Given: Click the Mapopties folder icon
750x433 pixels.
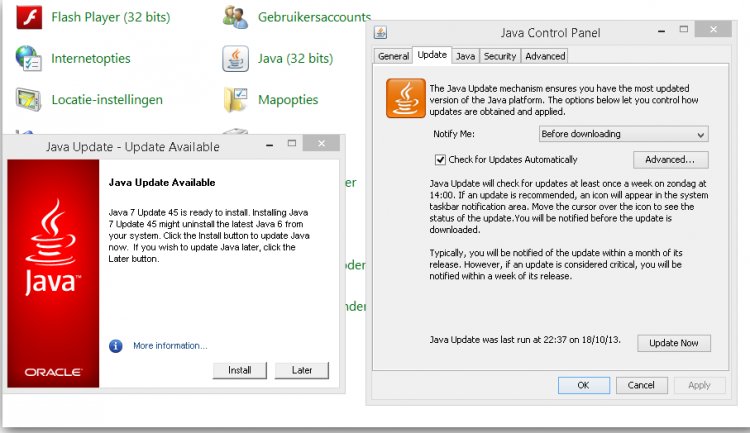Looking at the screenshot, I should tap(236, 99).
